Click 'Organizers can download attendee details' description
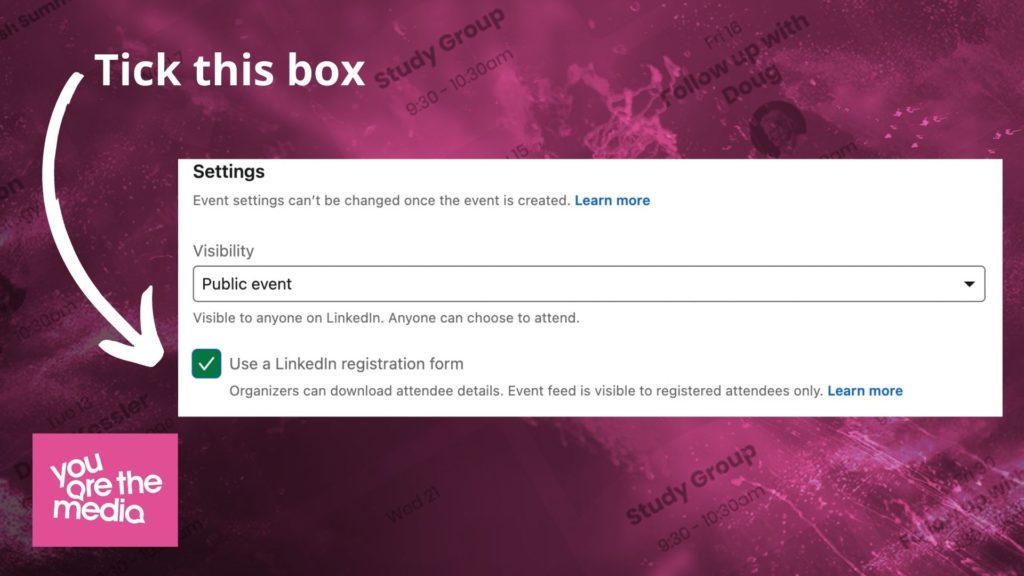 pyautogui.click(x=526, y=391)
